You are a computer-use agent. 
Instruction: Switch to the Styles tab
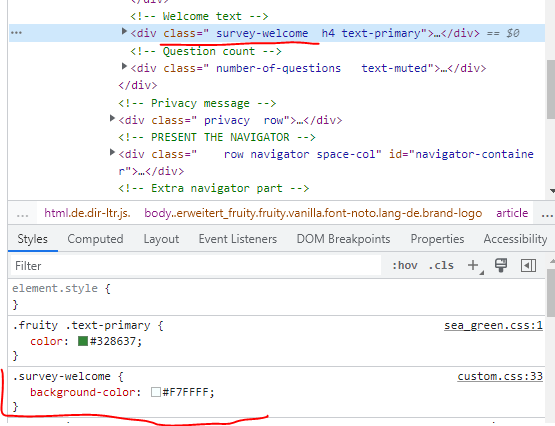(x=33, y=239)
